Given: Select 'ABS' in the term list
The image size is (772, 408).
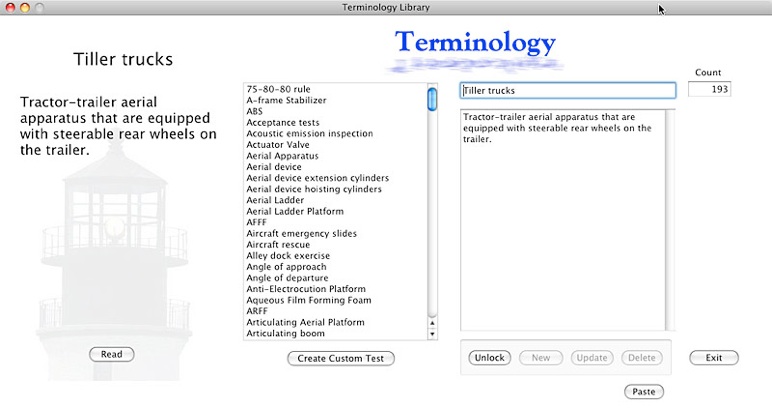Looking at the screenshot, I should tap(255, 111).
